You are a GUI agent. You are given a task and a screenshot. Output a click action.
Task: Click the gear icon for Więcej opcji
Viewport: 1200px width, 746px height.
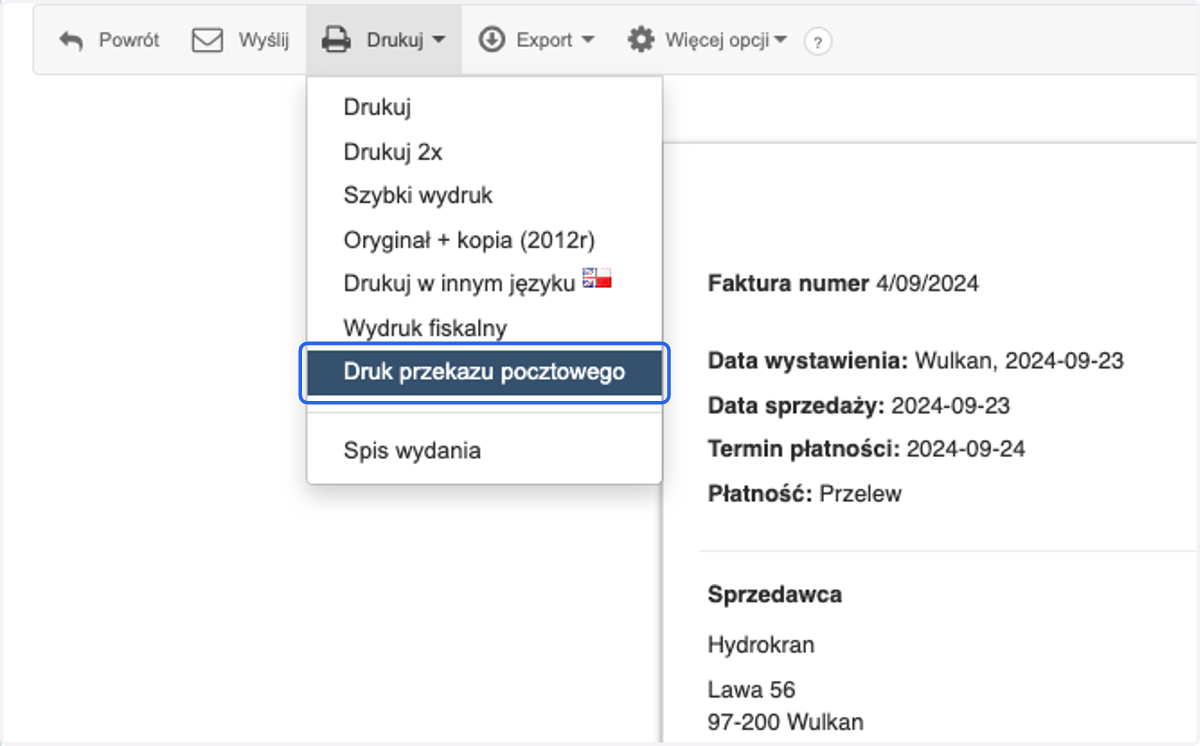click(640, 40)
